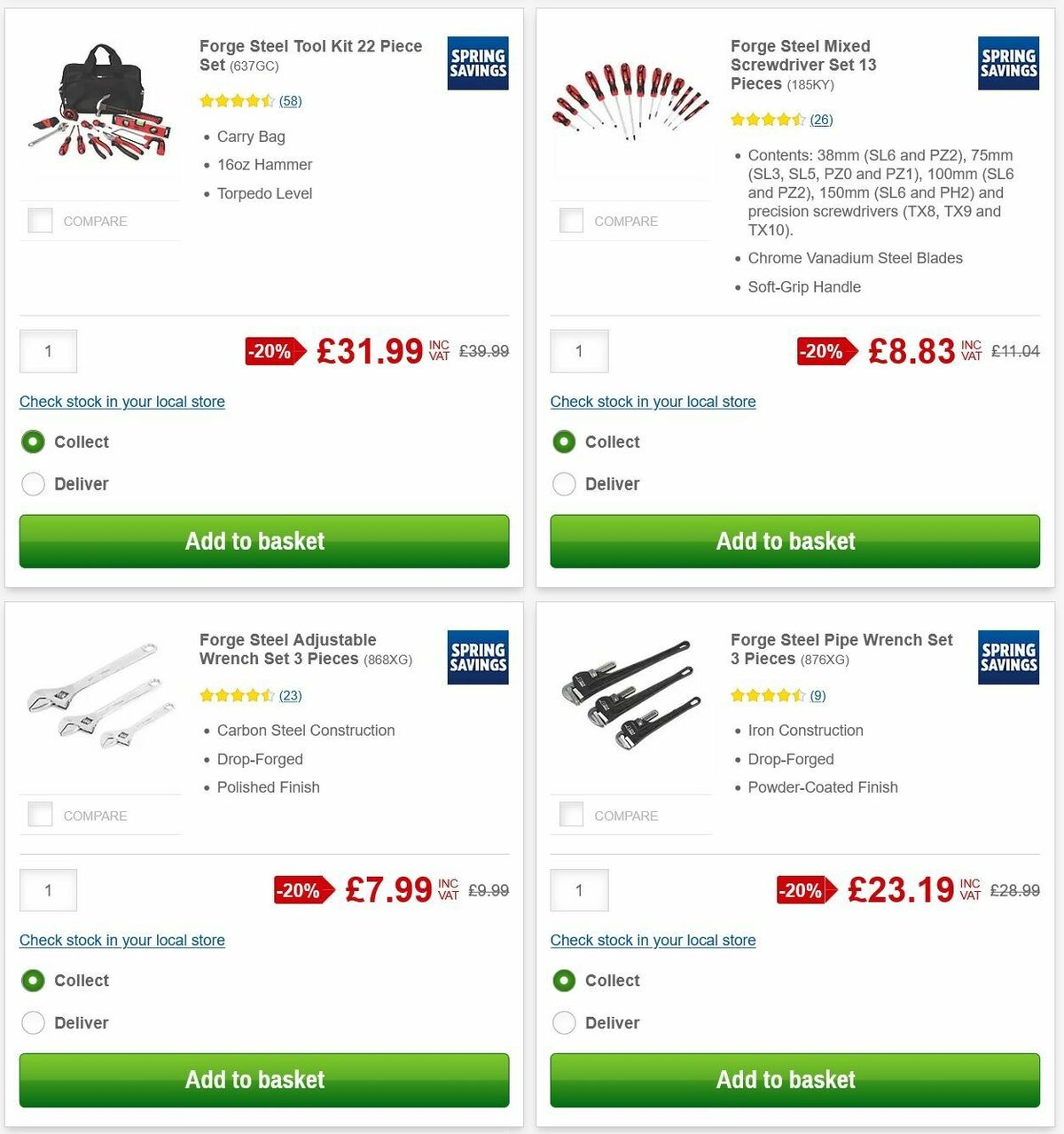
Task: Select Collect for the Pipe Wrench Set
Action: pos(564,981)
